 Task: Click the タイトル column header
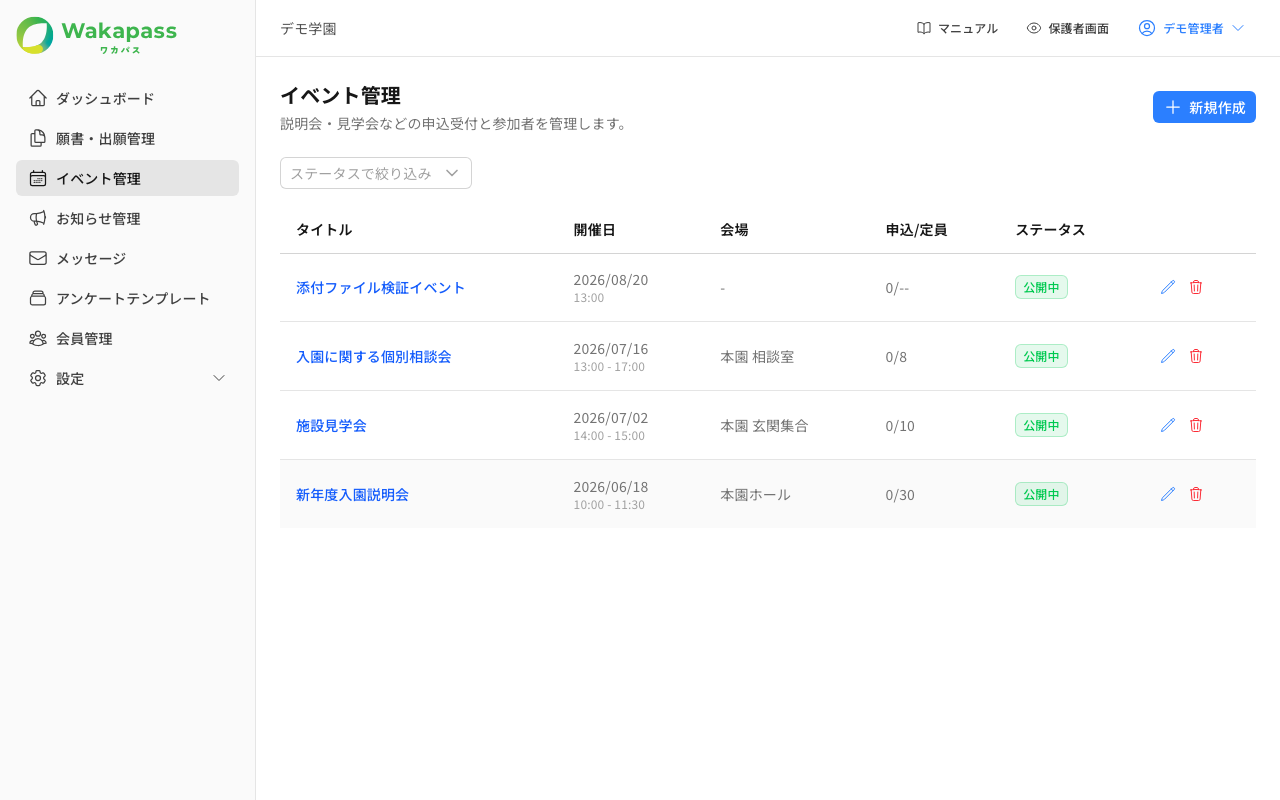click(x=324, y=229)
